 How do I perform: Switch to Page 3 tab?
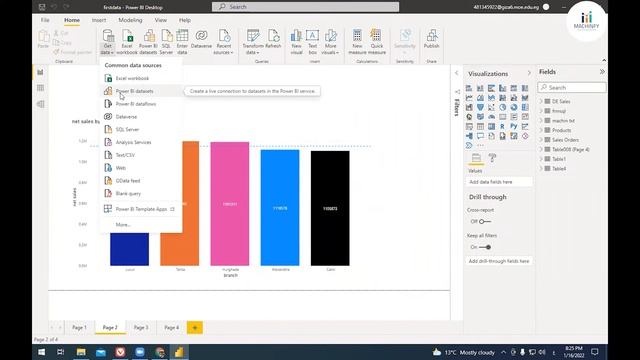click(x=141, y=327)
